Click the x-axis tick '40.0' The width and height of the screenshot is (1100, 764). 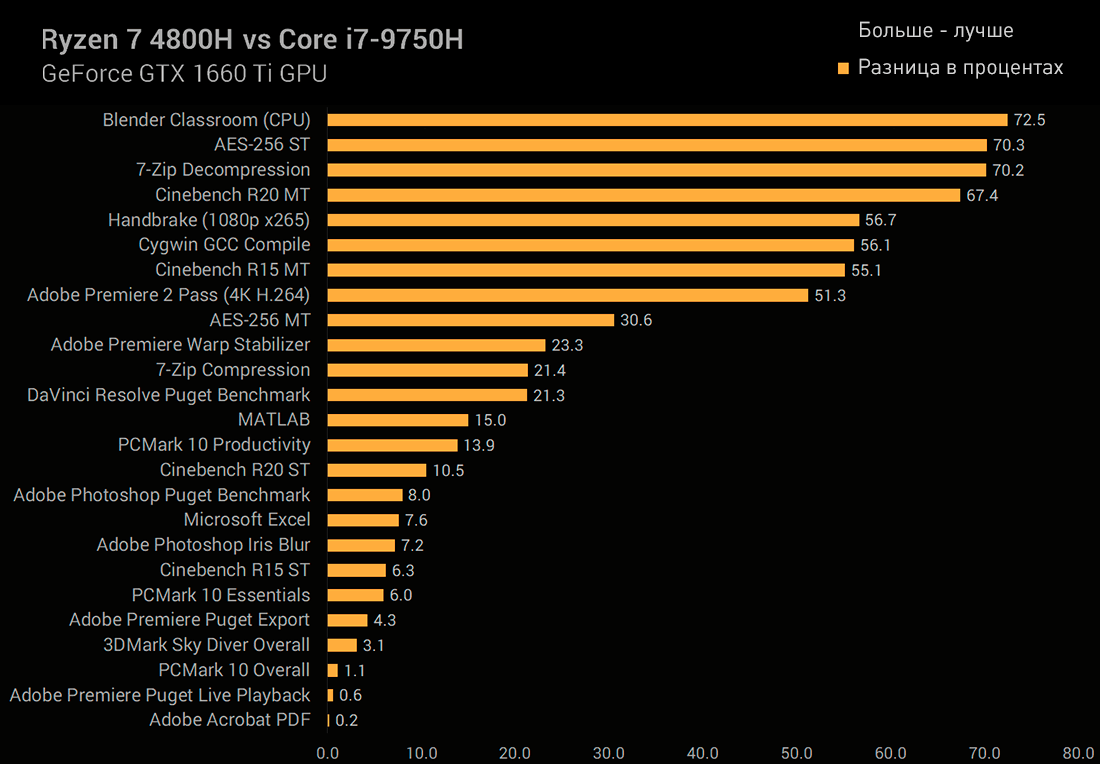click(702, 753)
